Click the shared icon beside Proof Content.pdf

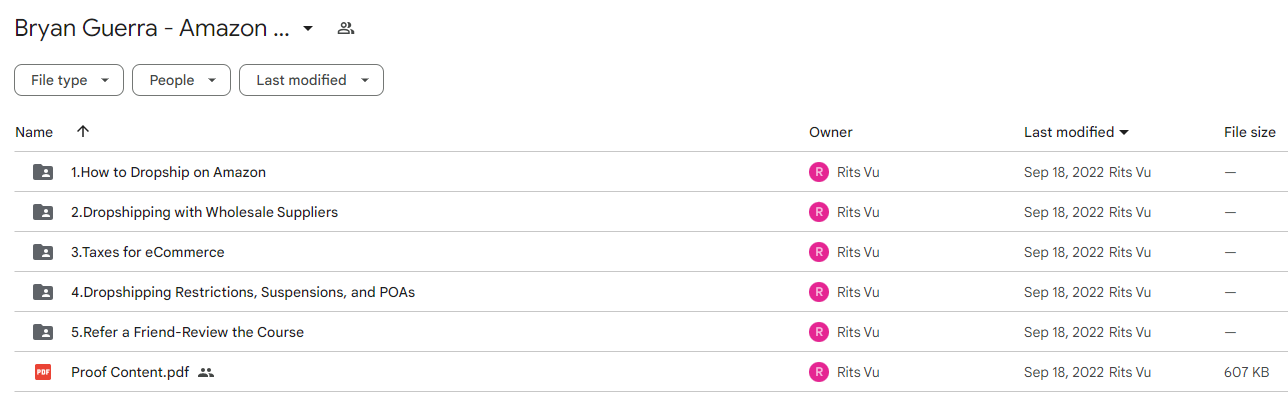[x=206, y=372]
